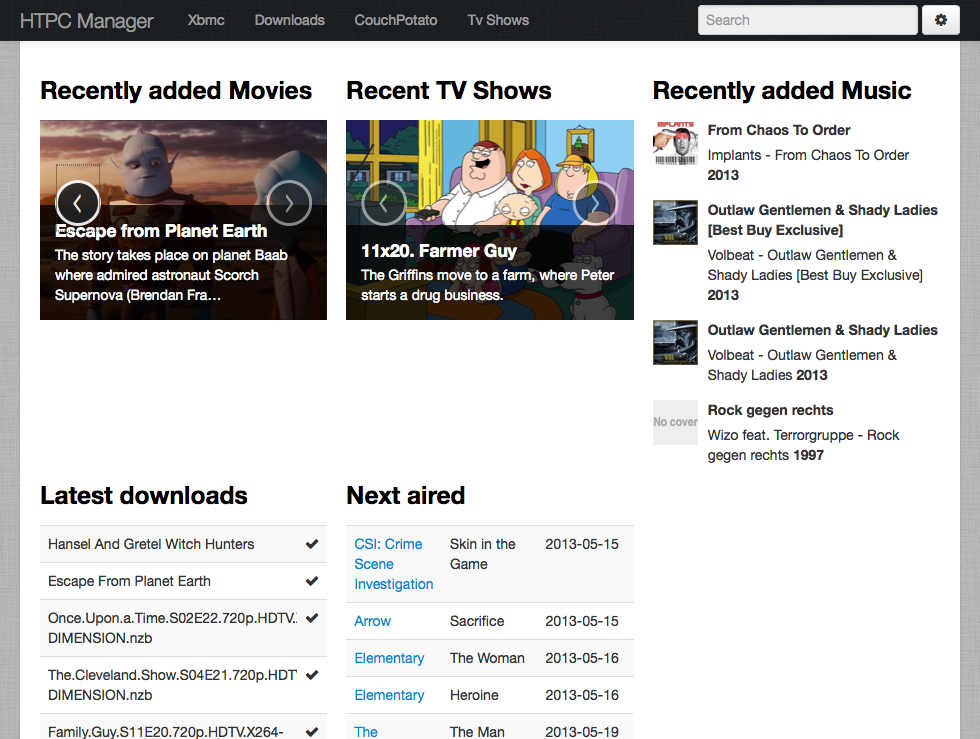The height and width of the screenshot is (739, 980).
Task: Open the Downloads navigation item
Action: pos(289,20)
